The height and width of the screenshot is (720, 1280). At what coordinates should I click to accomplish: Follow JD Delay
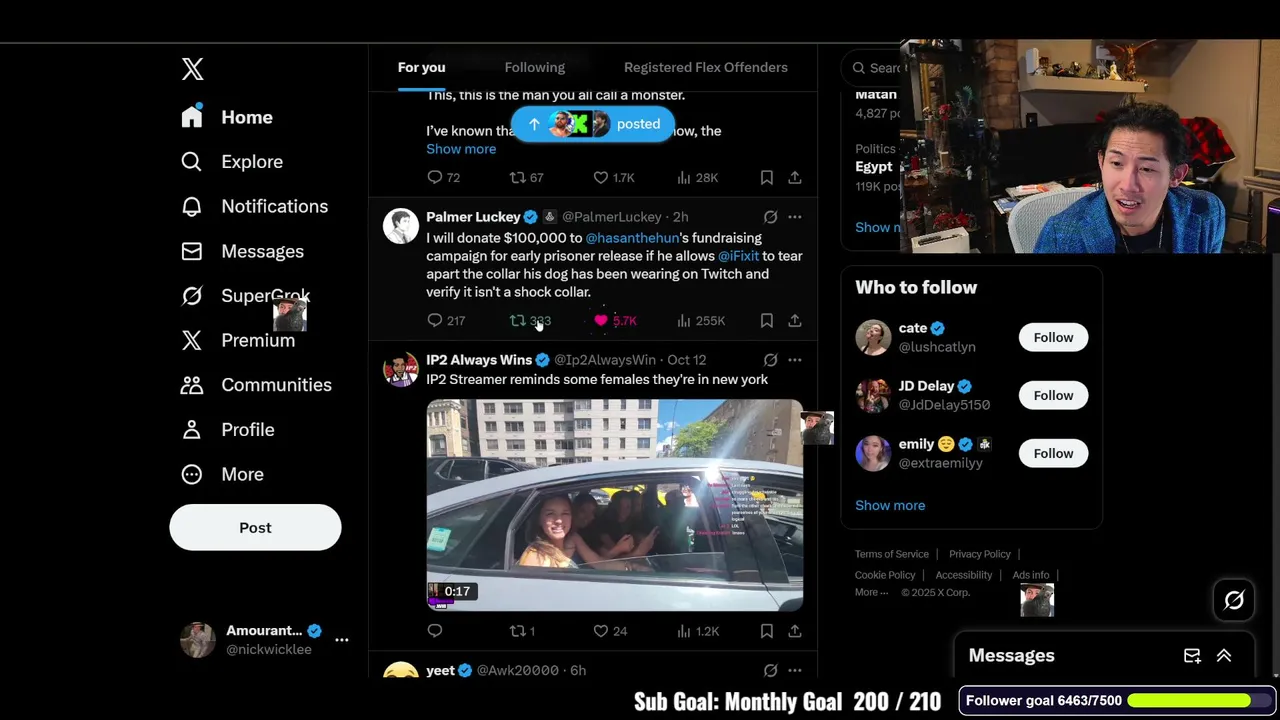click(x=1053, y=395)
